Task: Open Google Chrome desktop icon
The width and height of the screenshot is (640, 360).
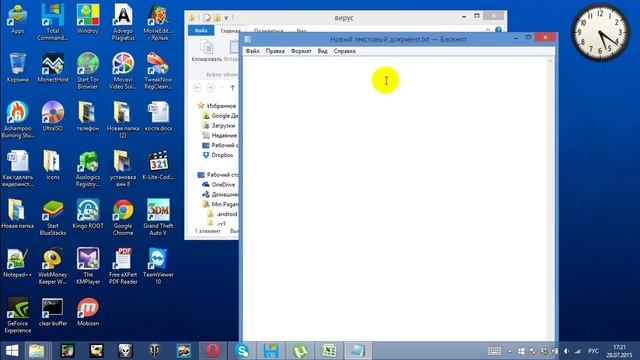Action: [x=123, y=217]
